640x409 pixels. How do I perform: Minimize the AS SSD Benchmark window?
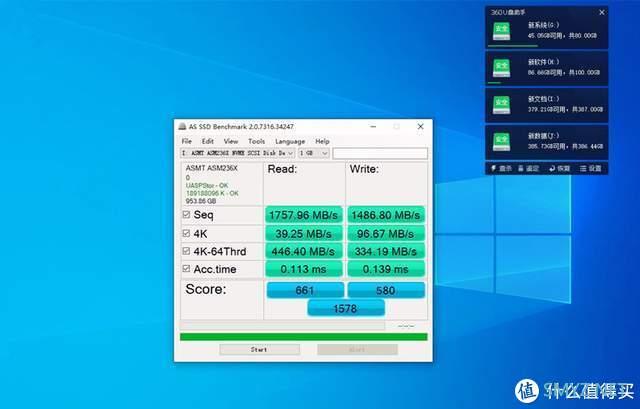(x=373, y=127)
